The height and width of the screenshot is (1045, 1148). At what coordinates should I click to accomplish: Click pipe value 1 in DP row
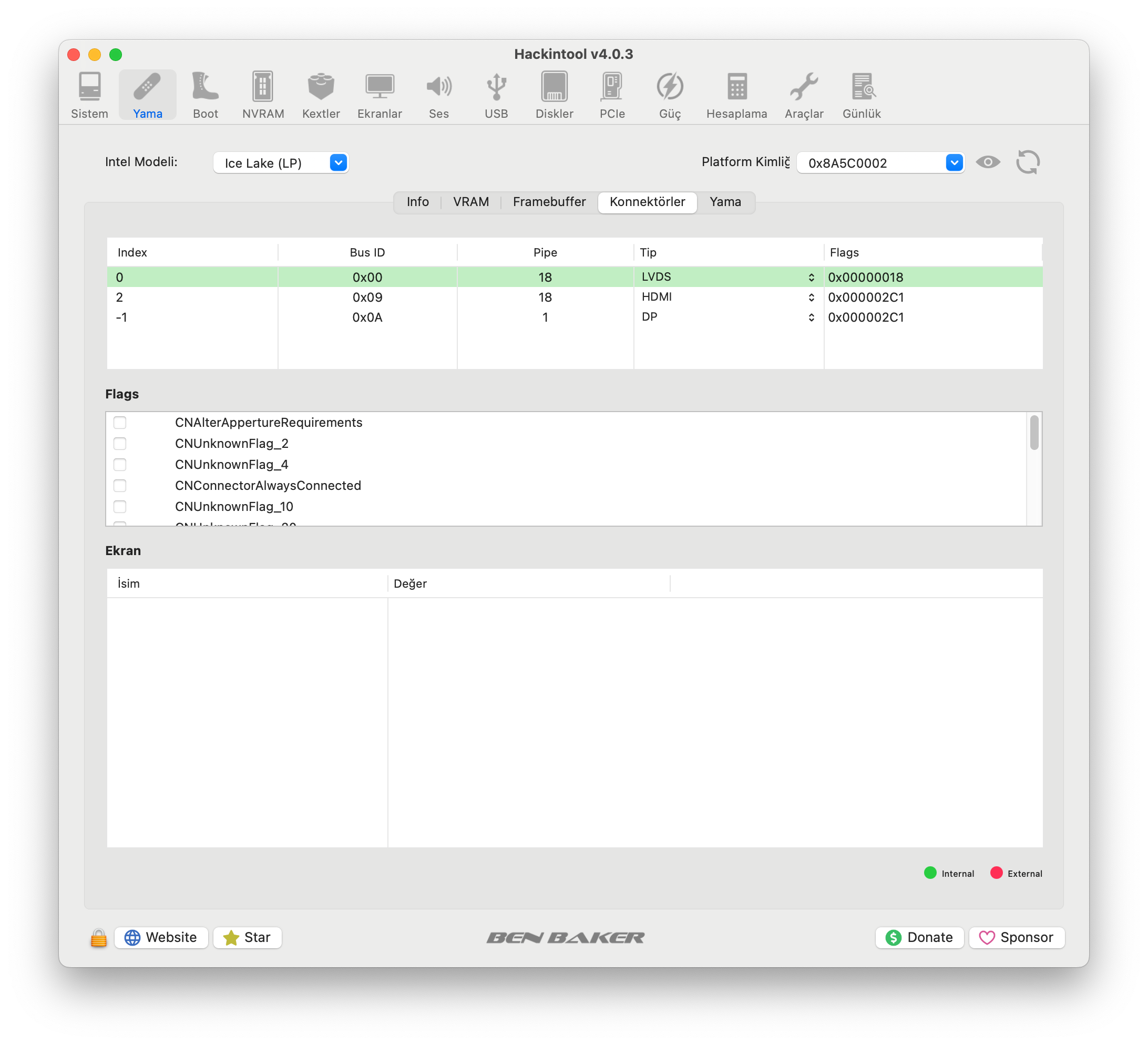point(545,317)
